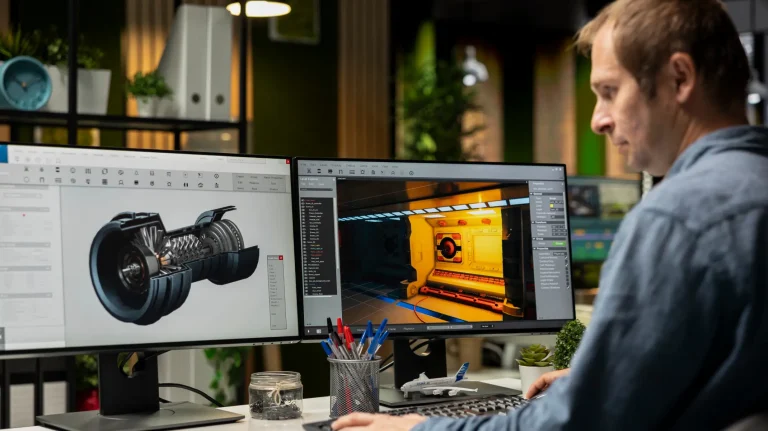Select the yellow-text row in the scene tree
This screenshot has width=768, height=431.
click(315, 245)
